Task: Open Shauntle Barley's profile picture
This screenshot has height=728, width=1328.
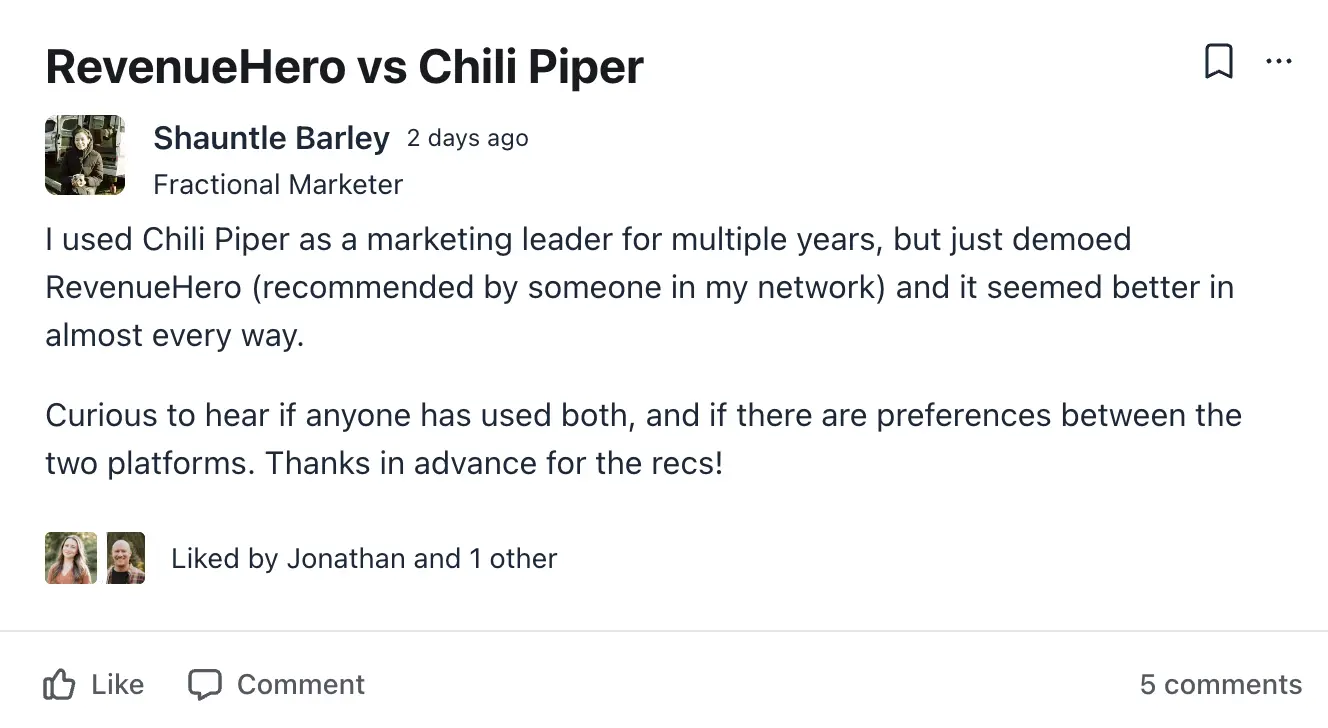Action: pos(84,155)
